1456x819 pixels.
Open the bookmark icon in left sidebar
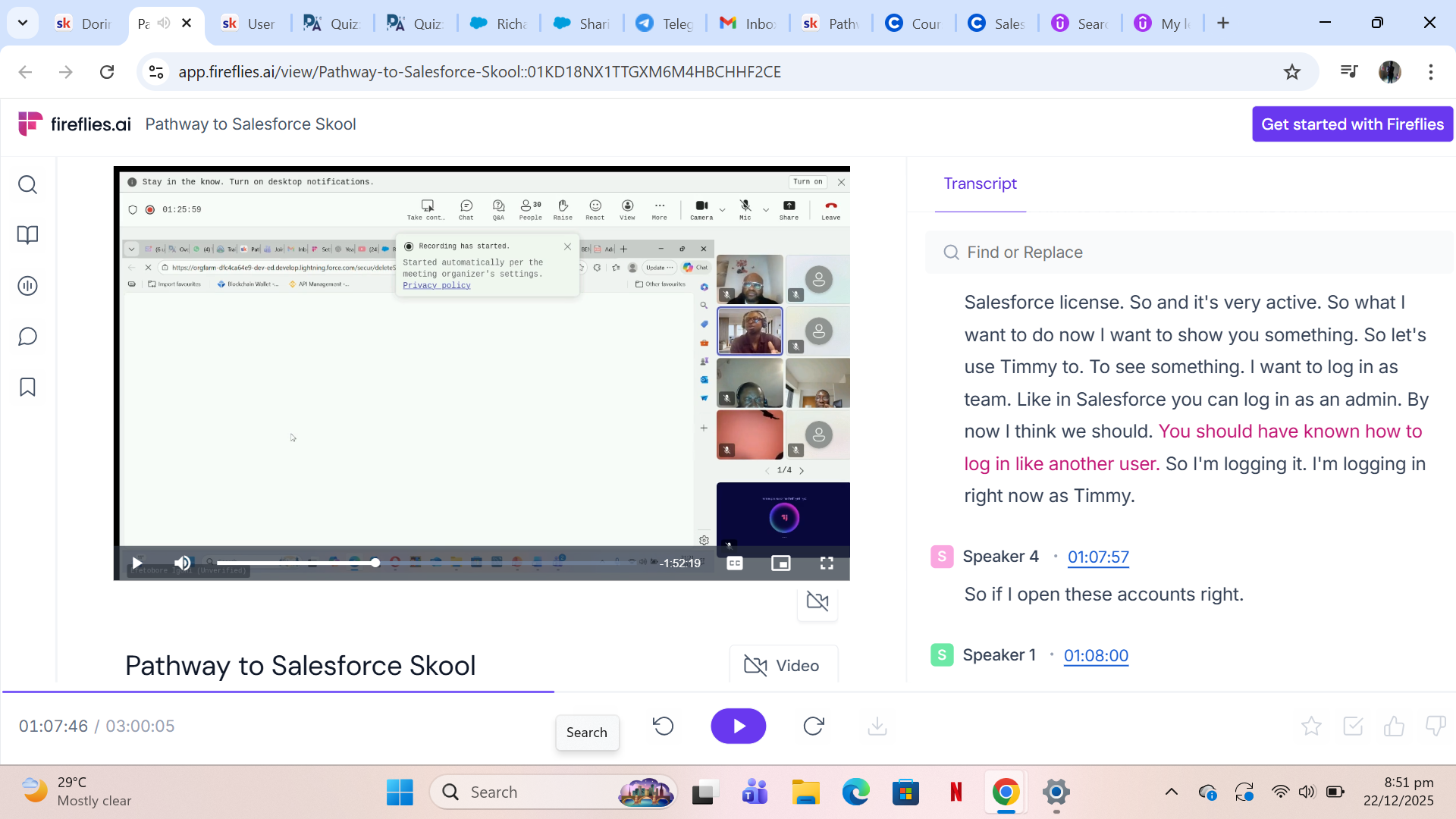(x=27, y=388)
